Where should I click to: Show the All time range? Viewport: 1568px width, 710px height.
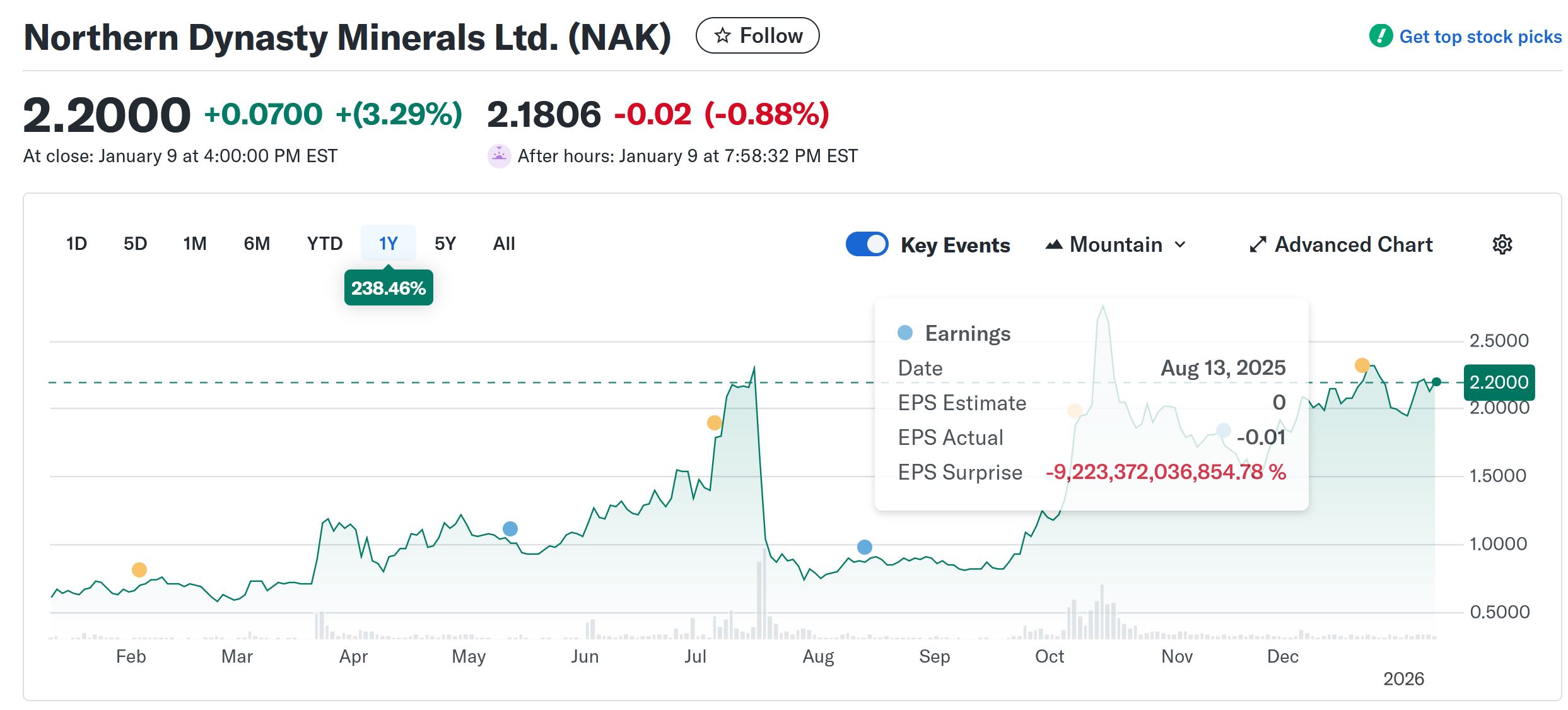(x=503, y=244)
